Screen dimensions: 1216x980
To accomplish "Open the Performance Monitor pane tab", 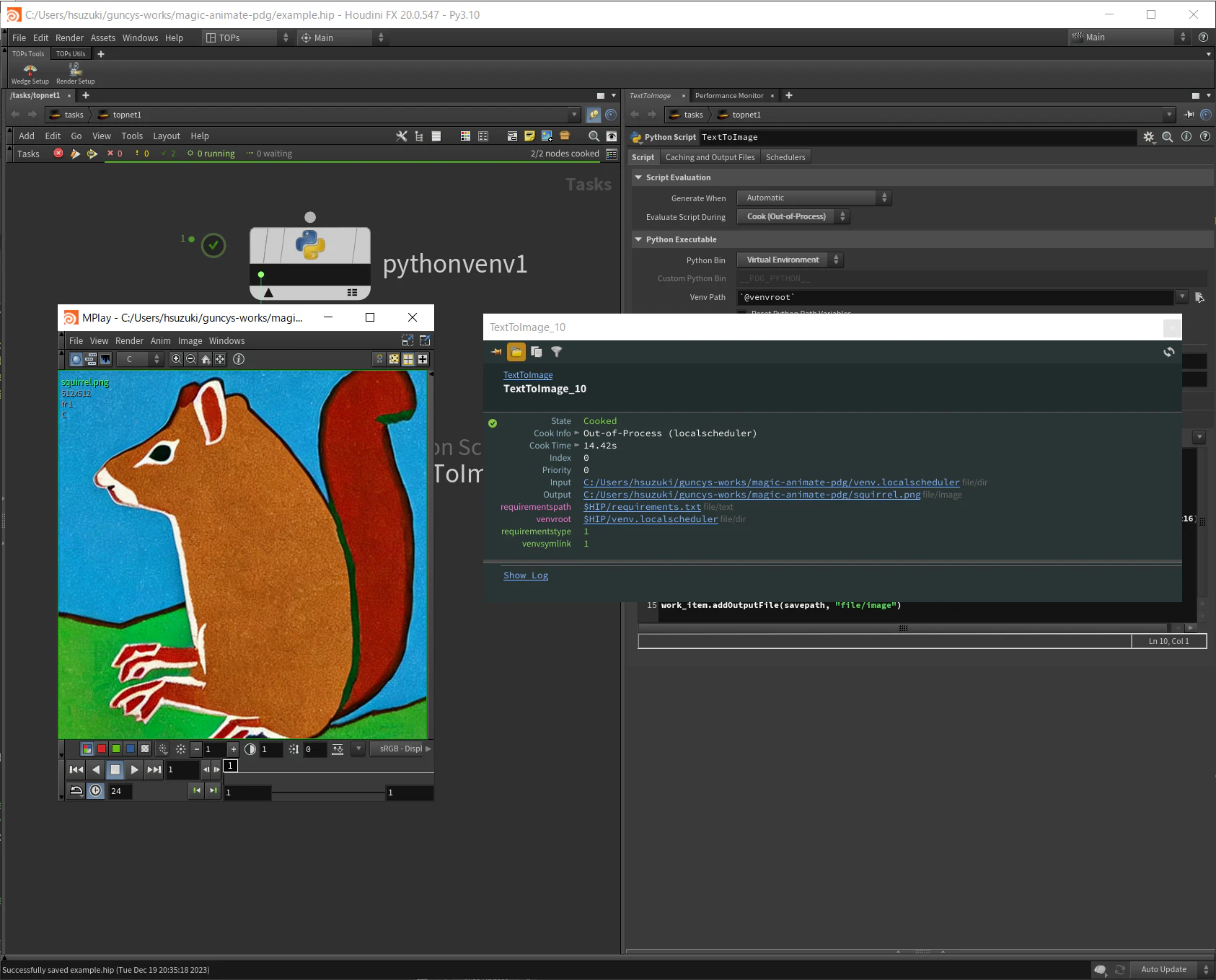I will tap(729, 95).
